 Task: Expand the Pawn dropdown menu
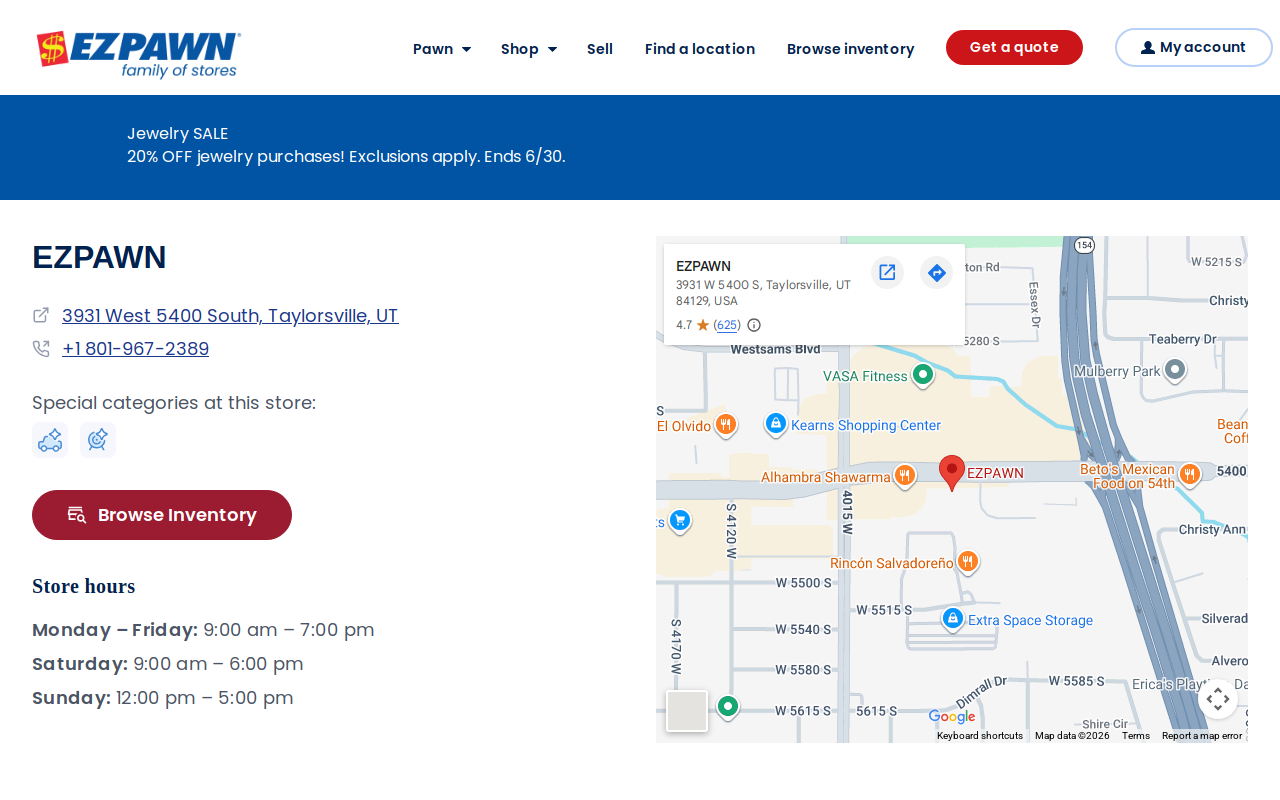click(441, 49)
